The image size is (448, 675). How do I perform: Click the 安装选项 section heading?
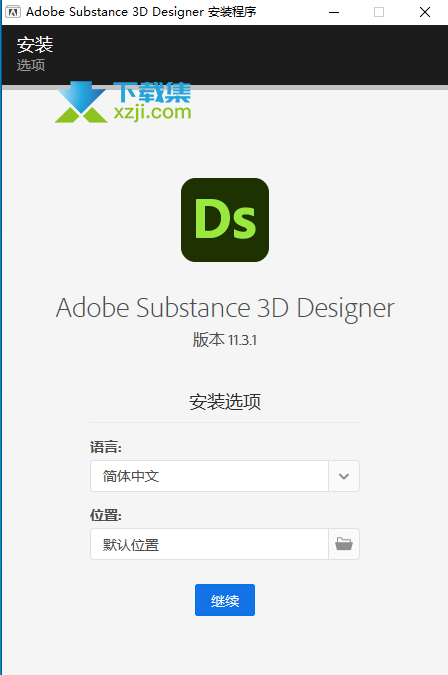click(x=225, y=402)
